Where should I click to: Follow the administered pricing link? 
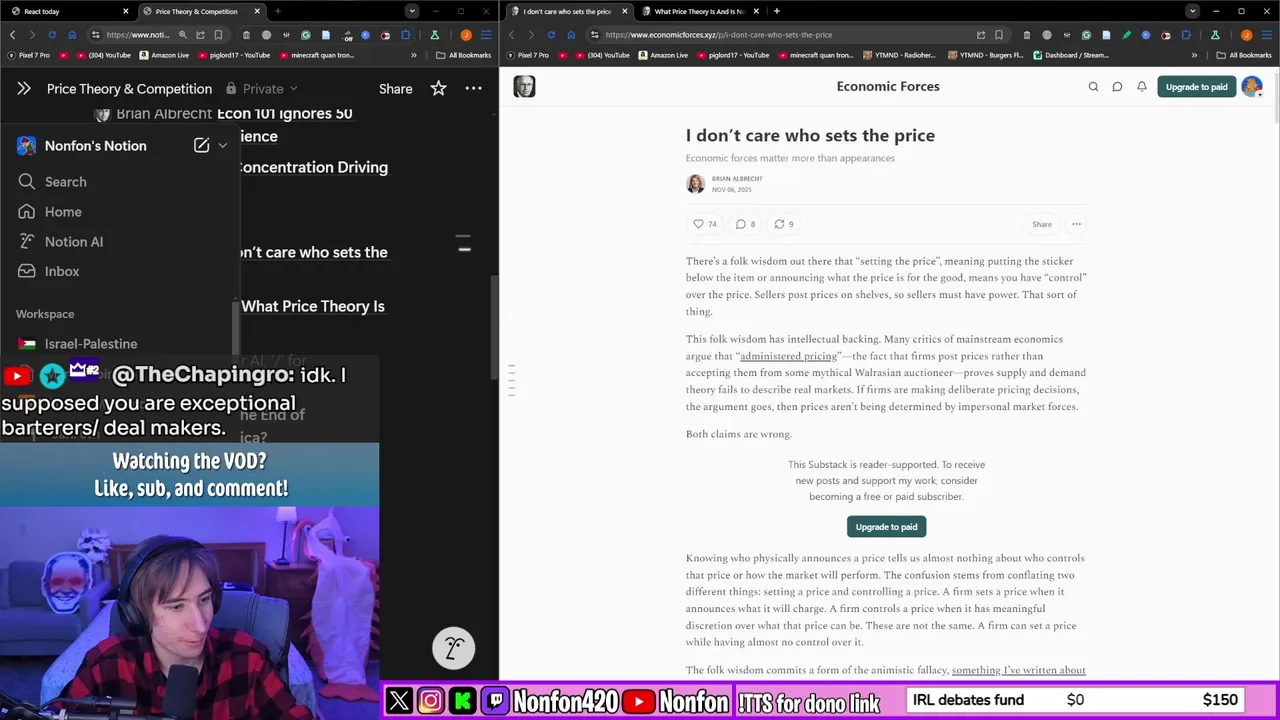coord(788,356)
